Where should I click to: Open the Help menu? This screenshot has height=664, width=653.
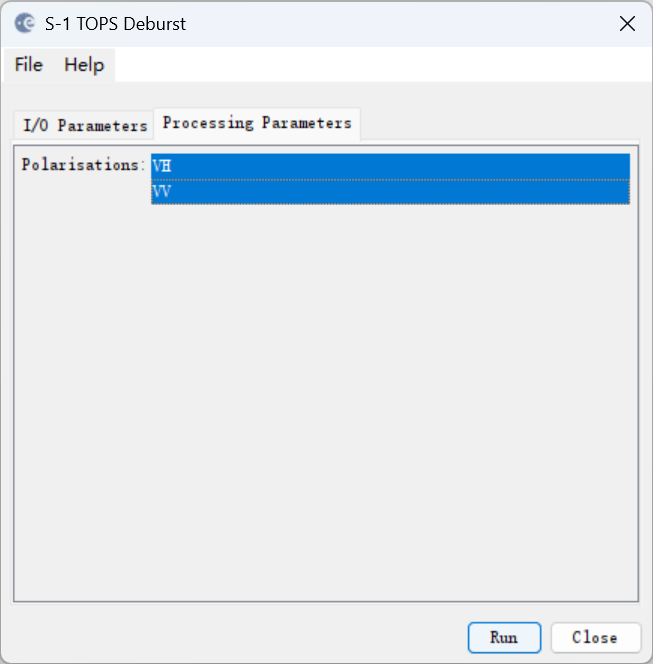84,65
